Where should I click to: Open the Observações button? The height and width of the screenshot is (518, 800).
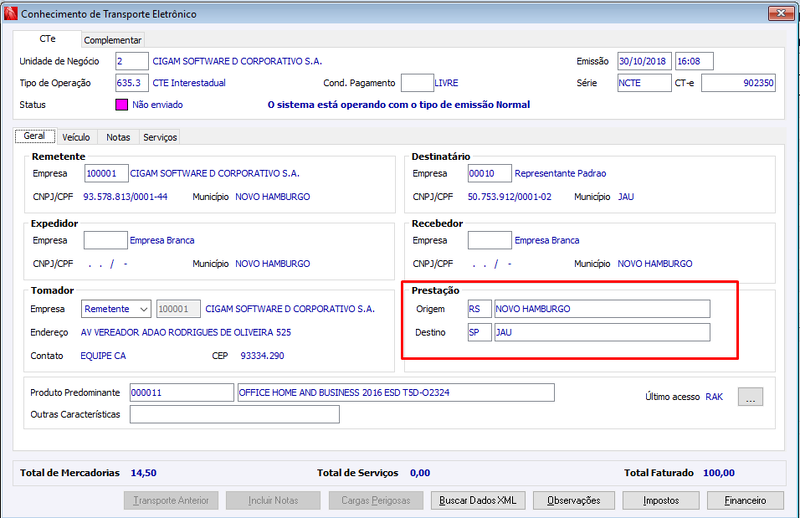click(x=574, y=501)
